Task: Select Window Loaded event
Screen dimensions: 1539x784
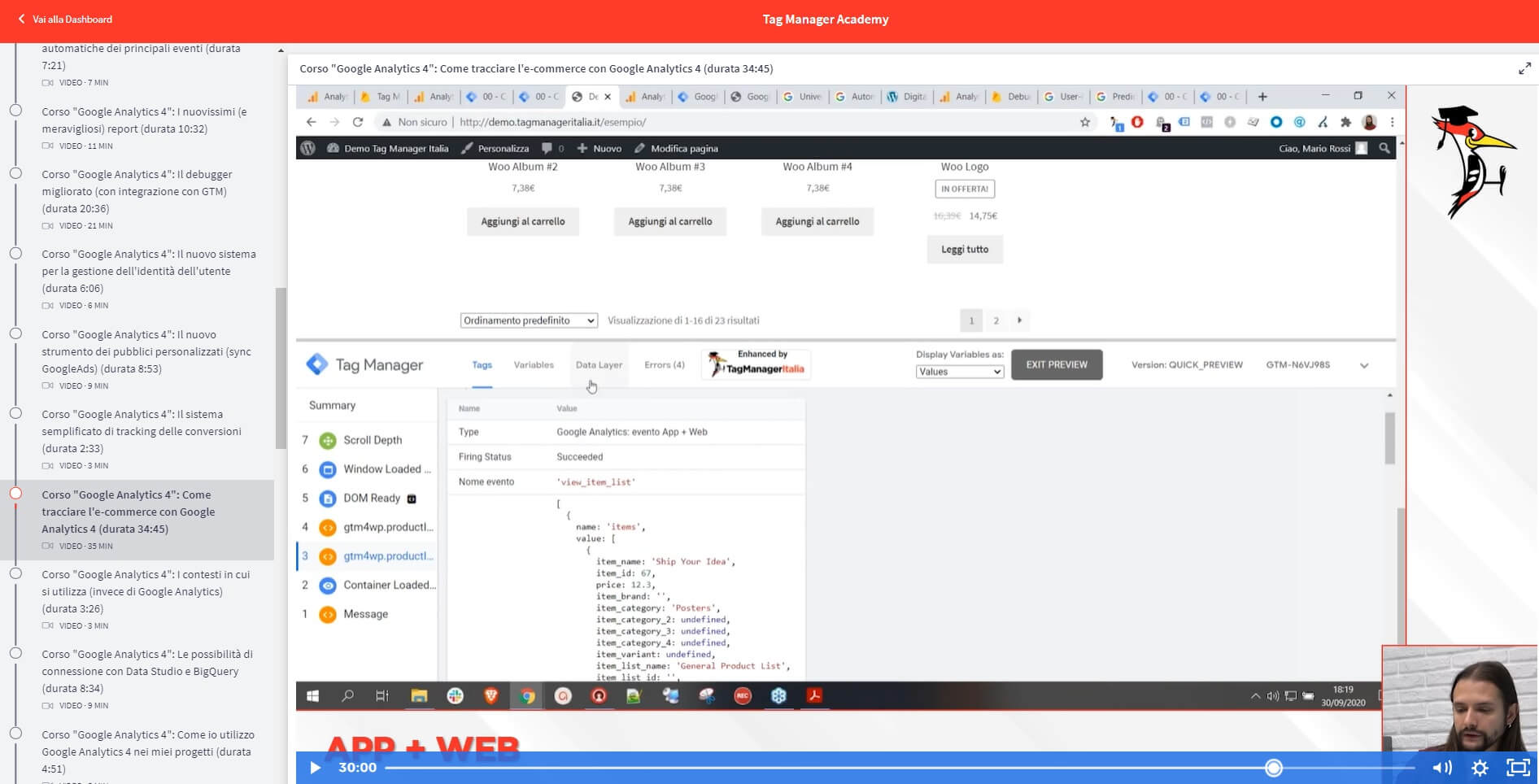Action: click(x=367, y=469)
